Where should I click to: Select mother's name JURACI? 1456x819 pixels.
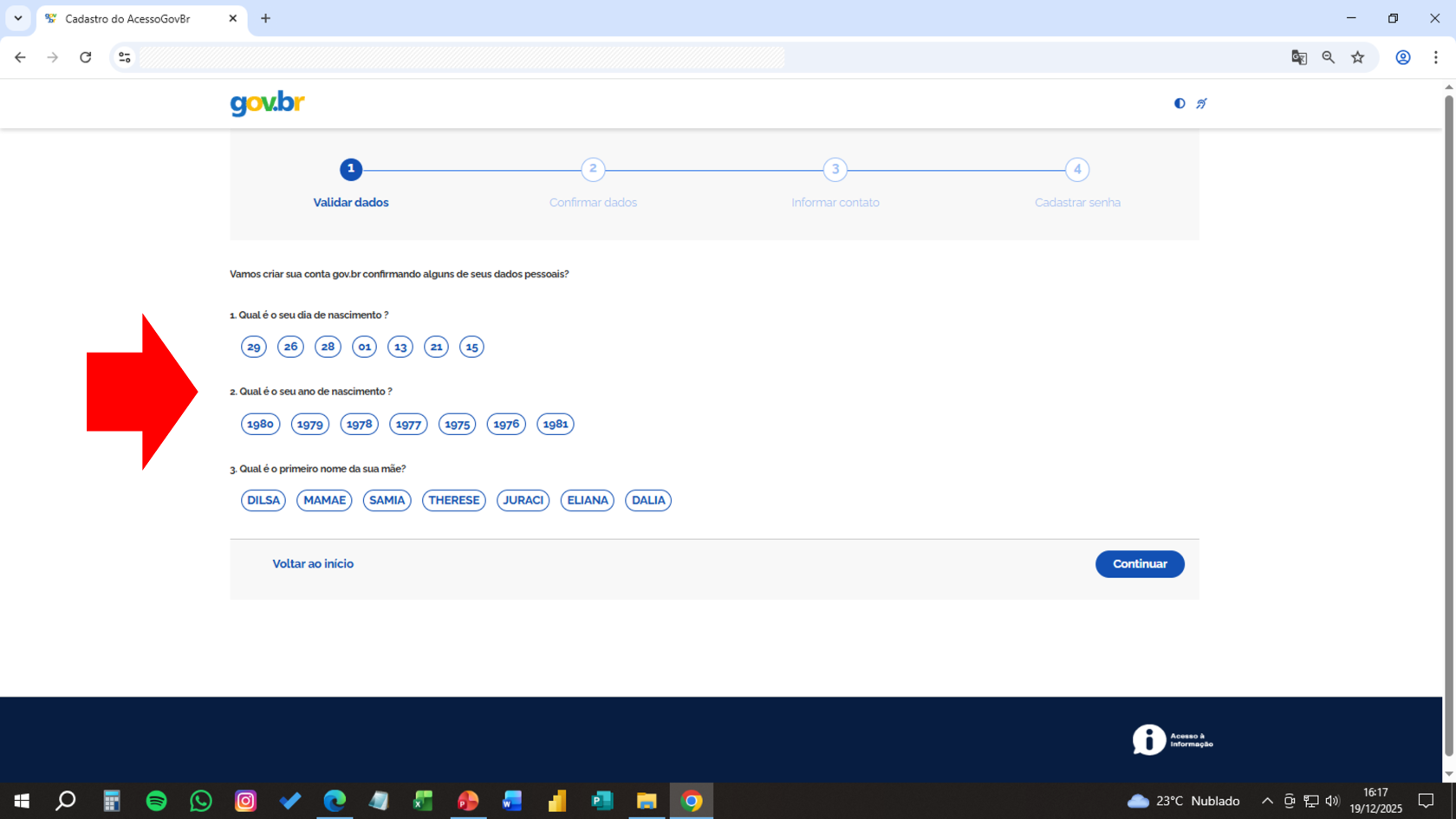coord(523,500)
